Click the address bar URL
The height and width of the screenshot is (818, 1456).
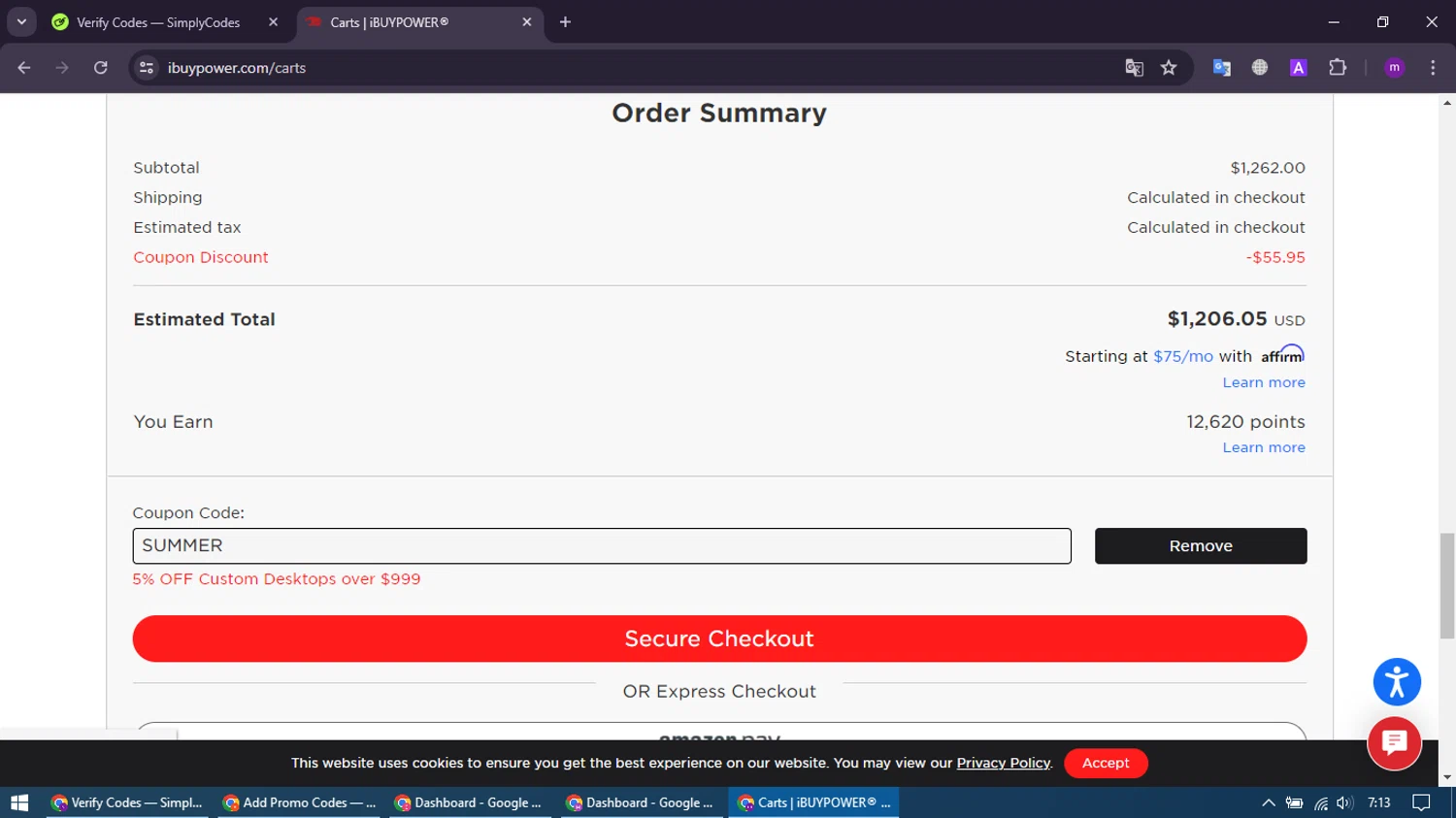point(237,68)
